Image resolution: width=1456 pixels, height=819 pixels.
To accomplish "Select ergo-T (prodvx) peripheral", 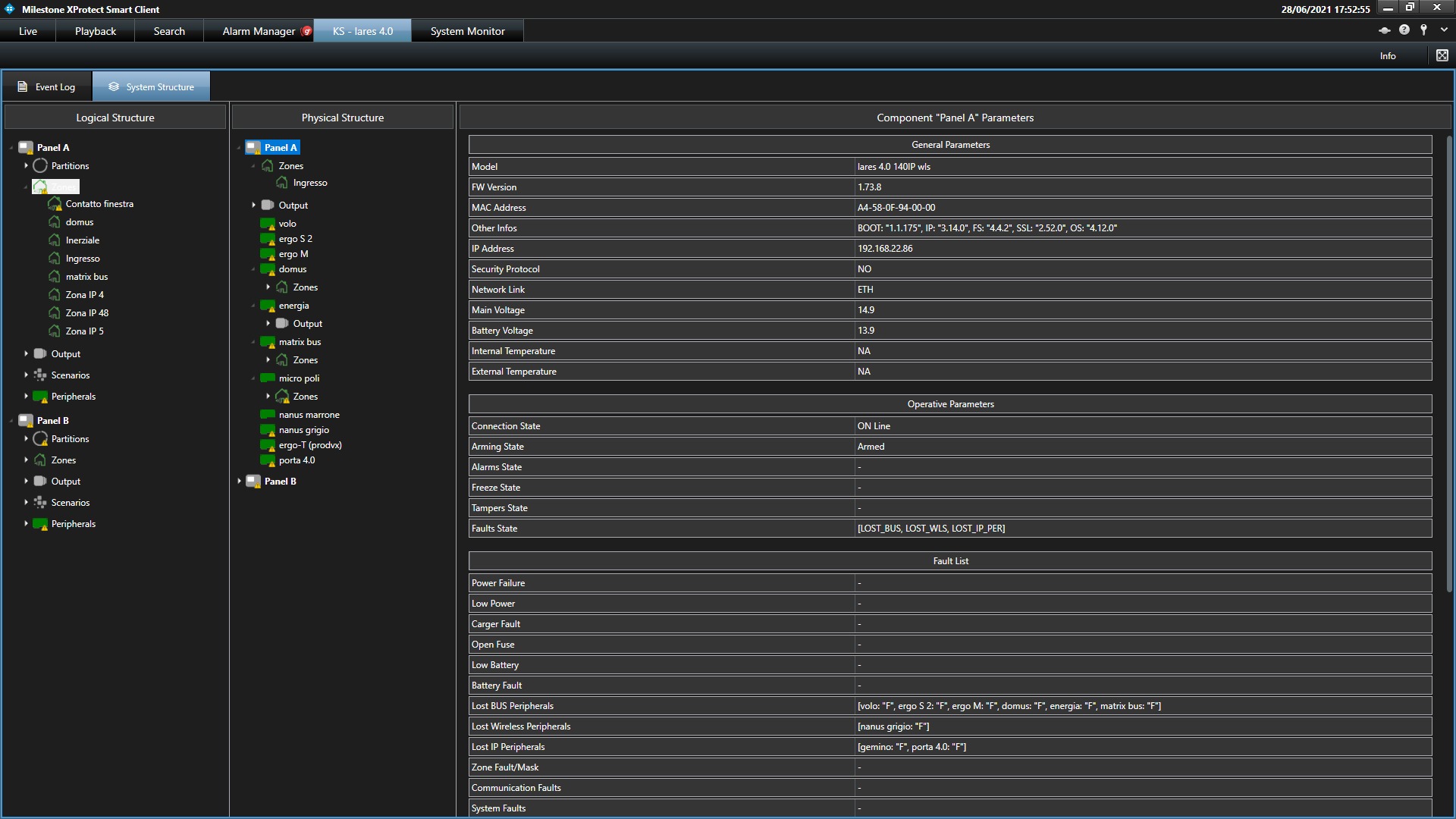I will (x=310, y=445).
